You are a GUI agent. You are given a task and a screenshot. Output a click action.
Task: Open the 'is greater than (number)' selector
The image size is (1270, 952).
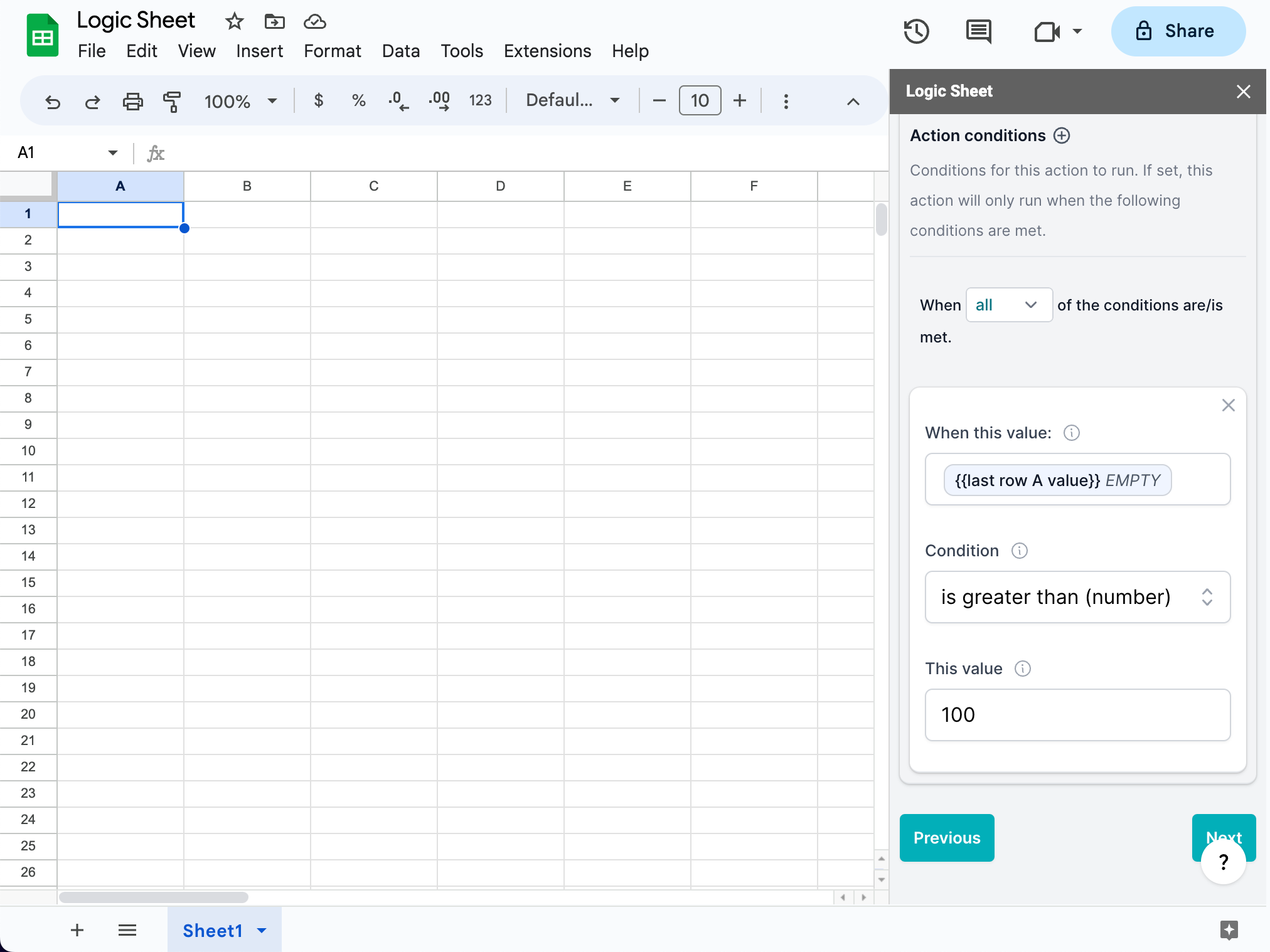tap(1077, 597)
